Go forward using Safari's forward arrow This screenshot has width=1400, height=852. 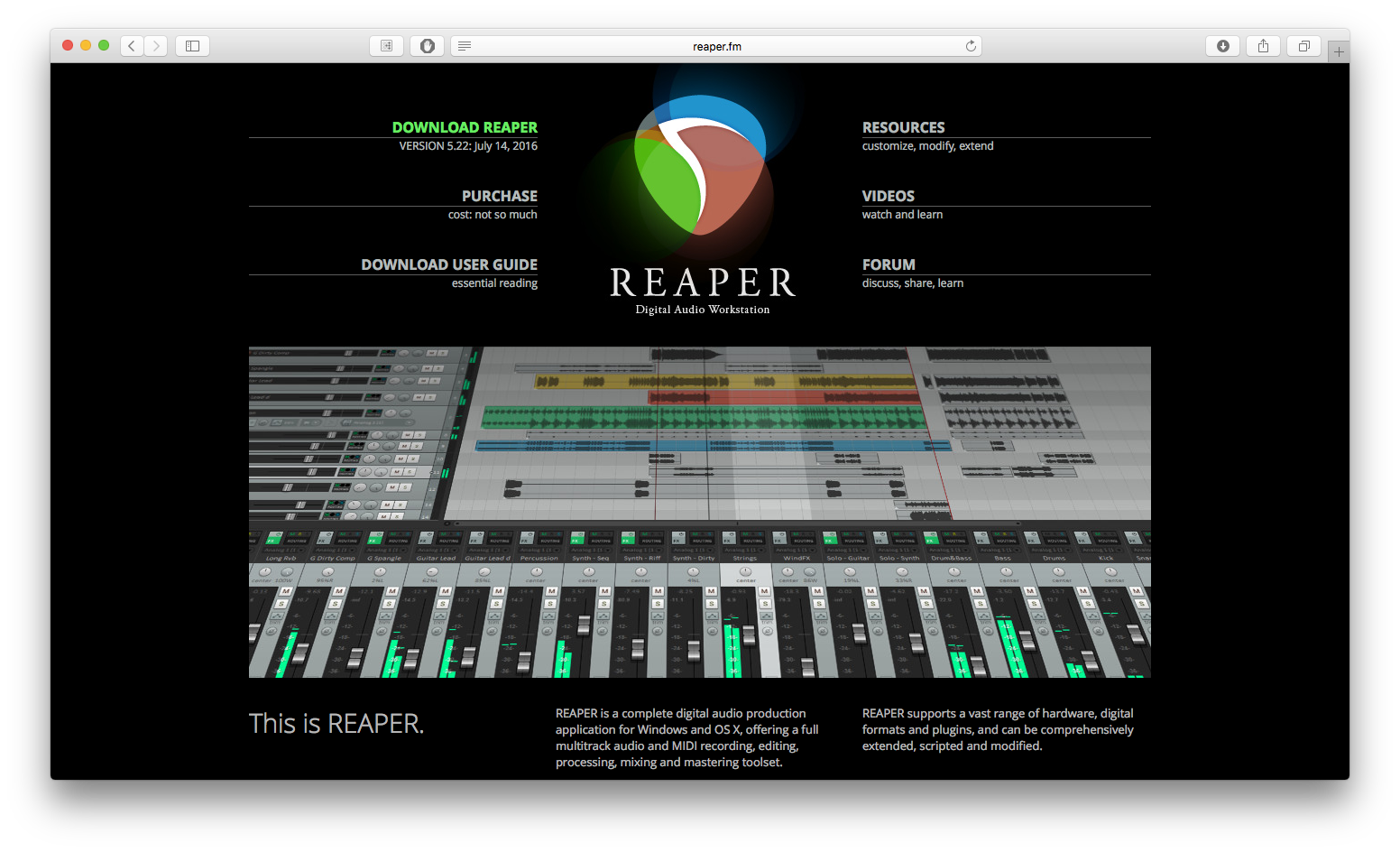point(156,46)
